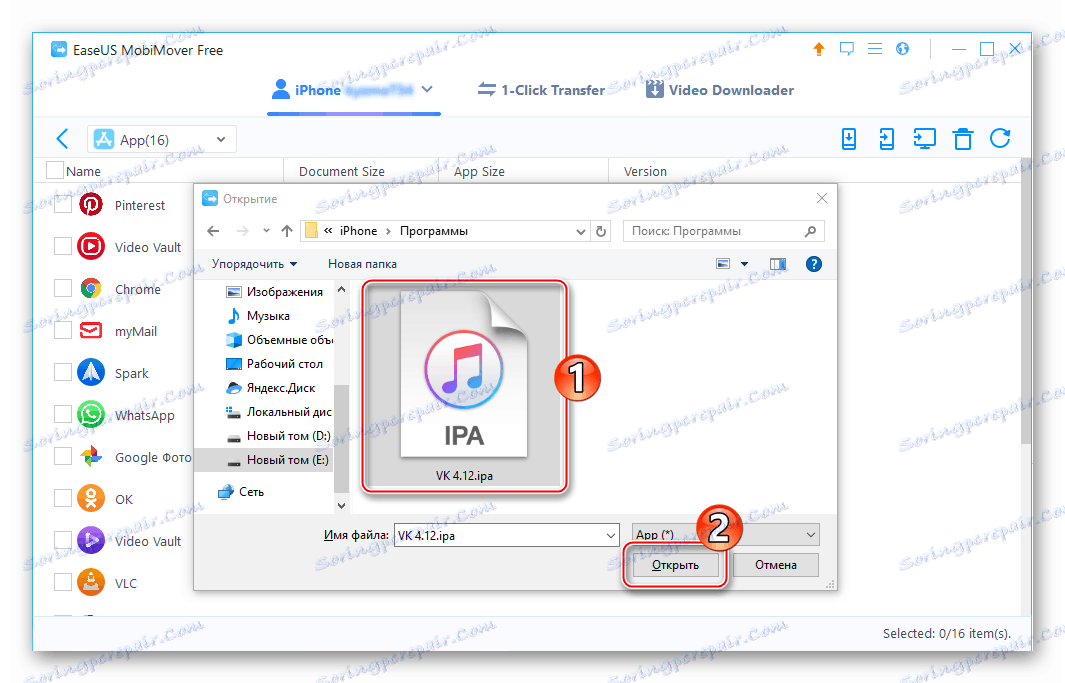Select Рабочий стол in the navigation tree

coord(274,364)
